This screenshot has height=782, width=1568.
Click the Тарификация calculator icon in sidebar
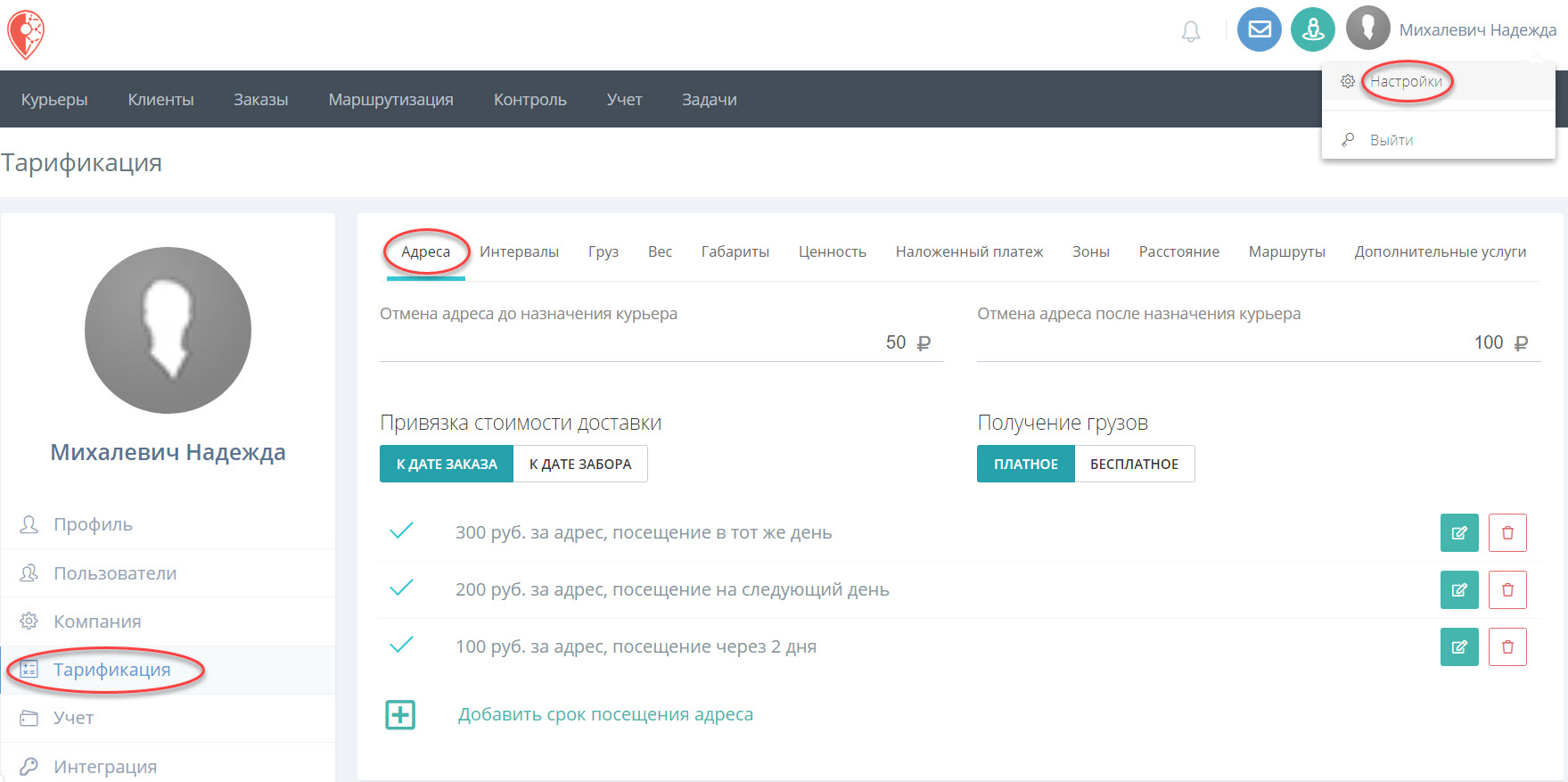(x=29, y=669)
